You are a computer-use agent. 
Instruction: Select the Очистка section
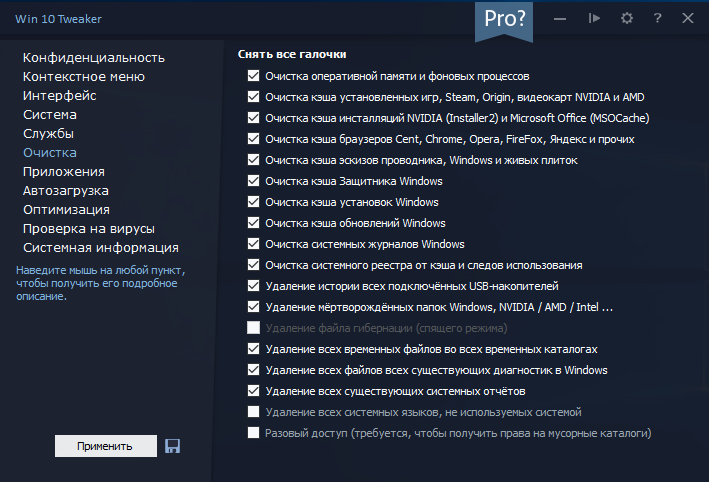point(50,153)
